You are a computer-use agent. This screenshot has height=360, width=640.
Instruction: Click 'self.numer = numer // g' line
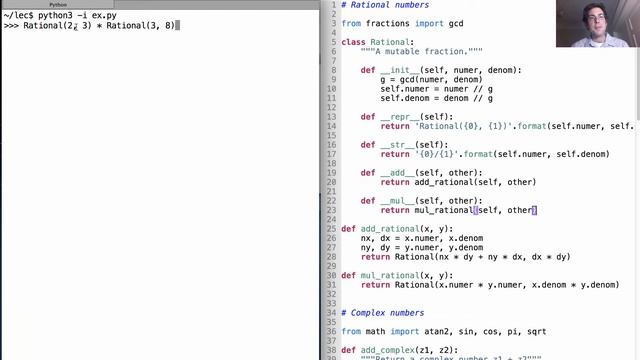click(x=436, y=89)
